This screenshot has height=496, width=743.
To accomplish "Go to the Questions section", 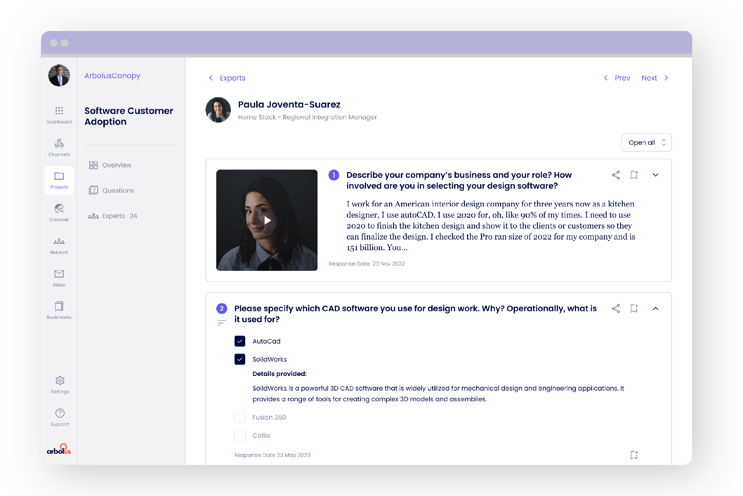I will pos(111,190).
